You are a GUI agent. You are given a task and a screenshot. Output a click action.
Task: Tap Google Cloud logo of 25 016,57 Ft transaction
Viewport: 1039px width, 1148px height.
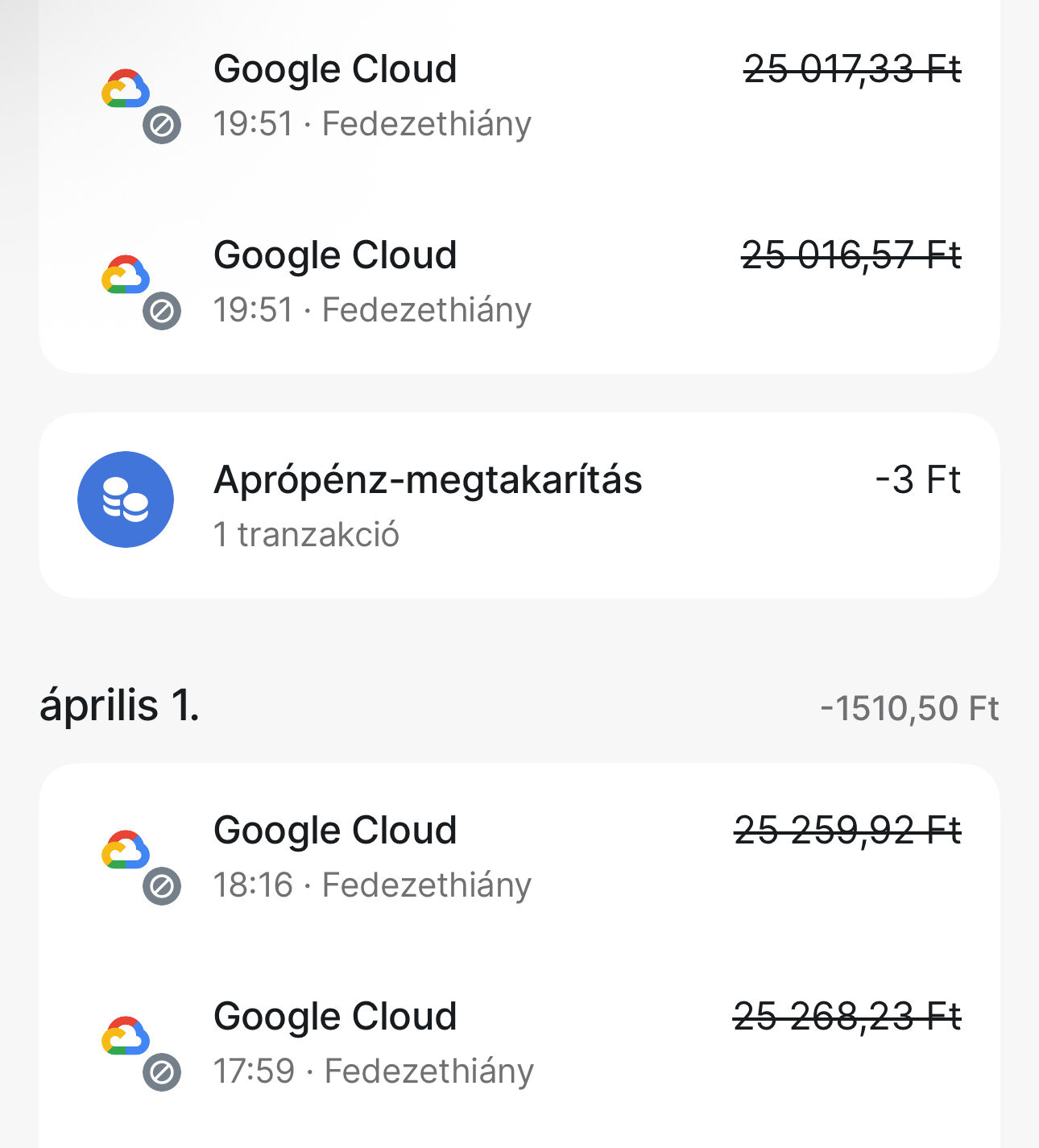pos(126,275)
